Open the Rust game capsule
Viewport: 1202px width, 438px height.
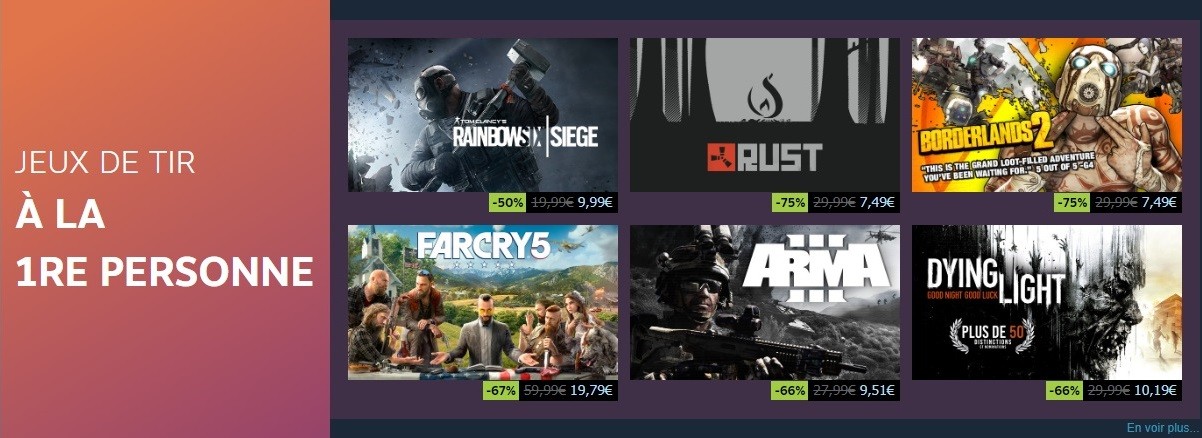765,115
